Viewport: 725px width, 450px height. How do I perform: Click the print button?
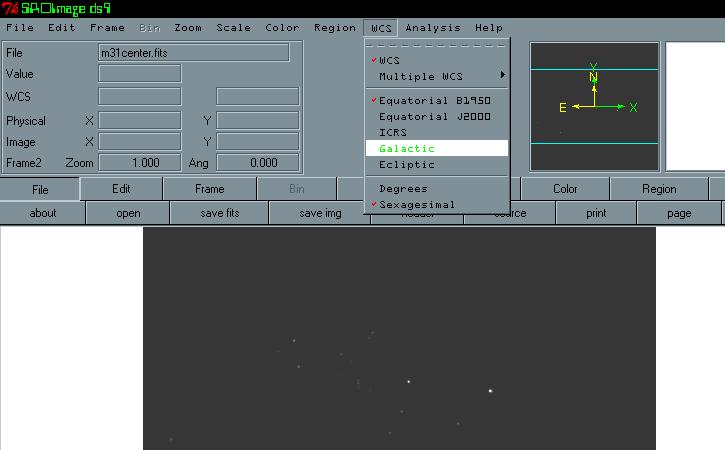(596, 213)
